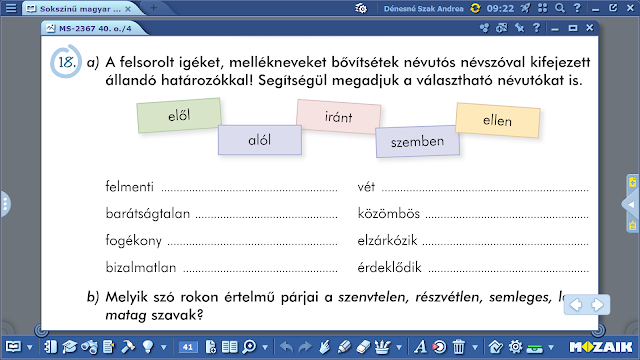This screenshot has height=360, width=640.
Task: Open the hamburger main menu
Action: pos(11,8)
